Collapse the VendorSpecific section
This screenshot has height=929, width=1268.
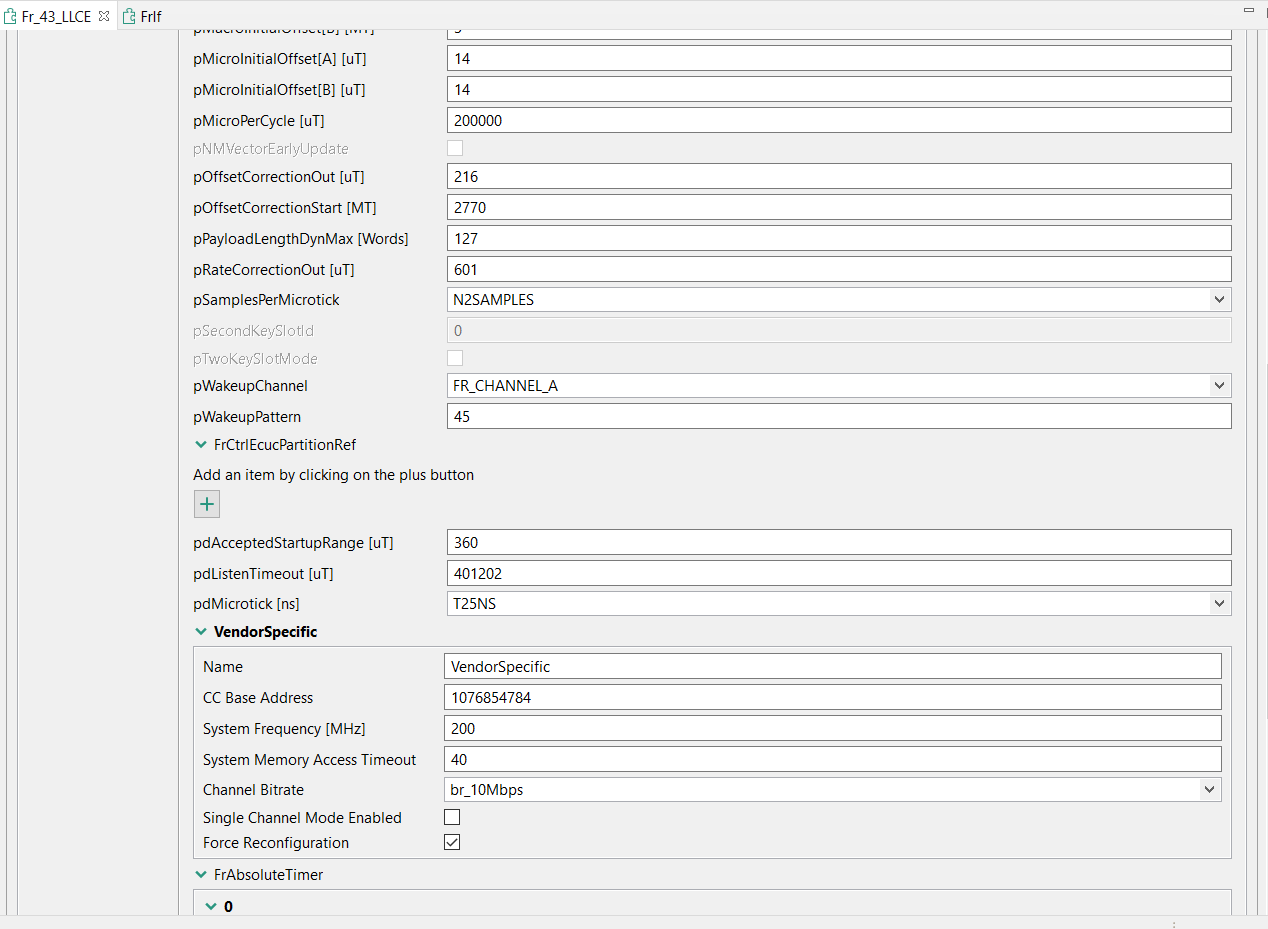click(x=200, y=631)
